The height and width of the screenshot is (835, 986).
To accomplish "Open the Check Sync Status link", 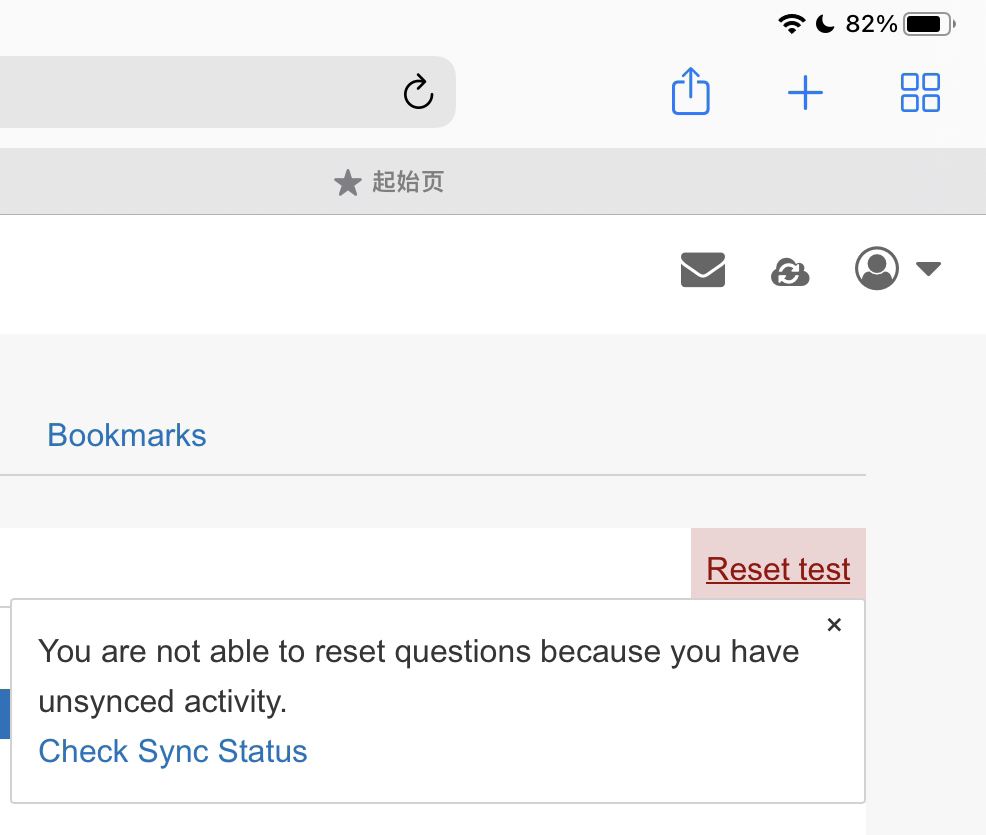I will (x=173, y=751).
